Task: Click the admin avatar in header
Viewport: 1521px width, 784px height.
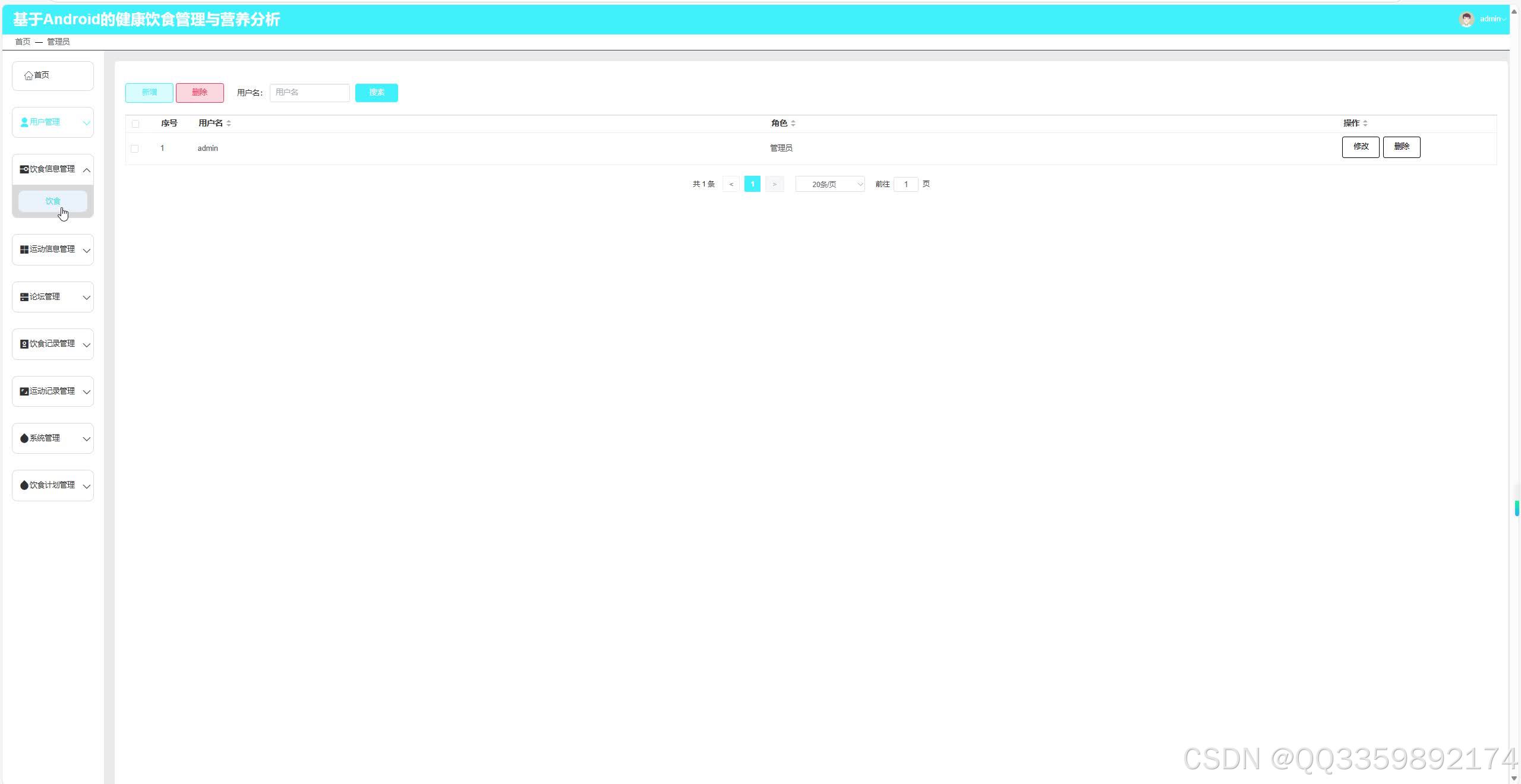Action: (x=1466, y=19)
